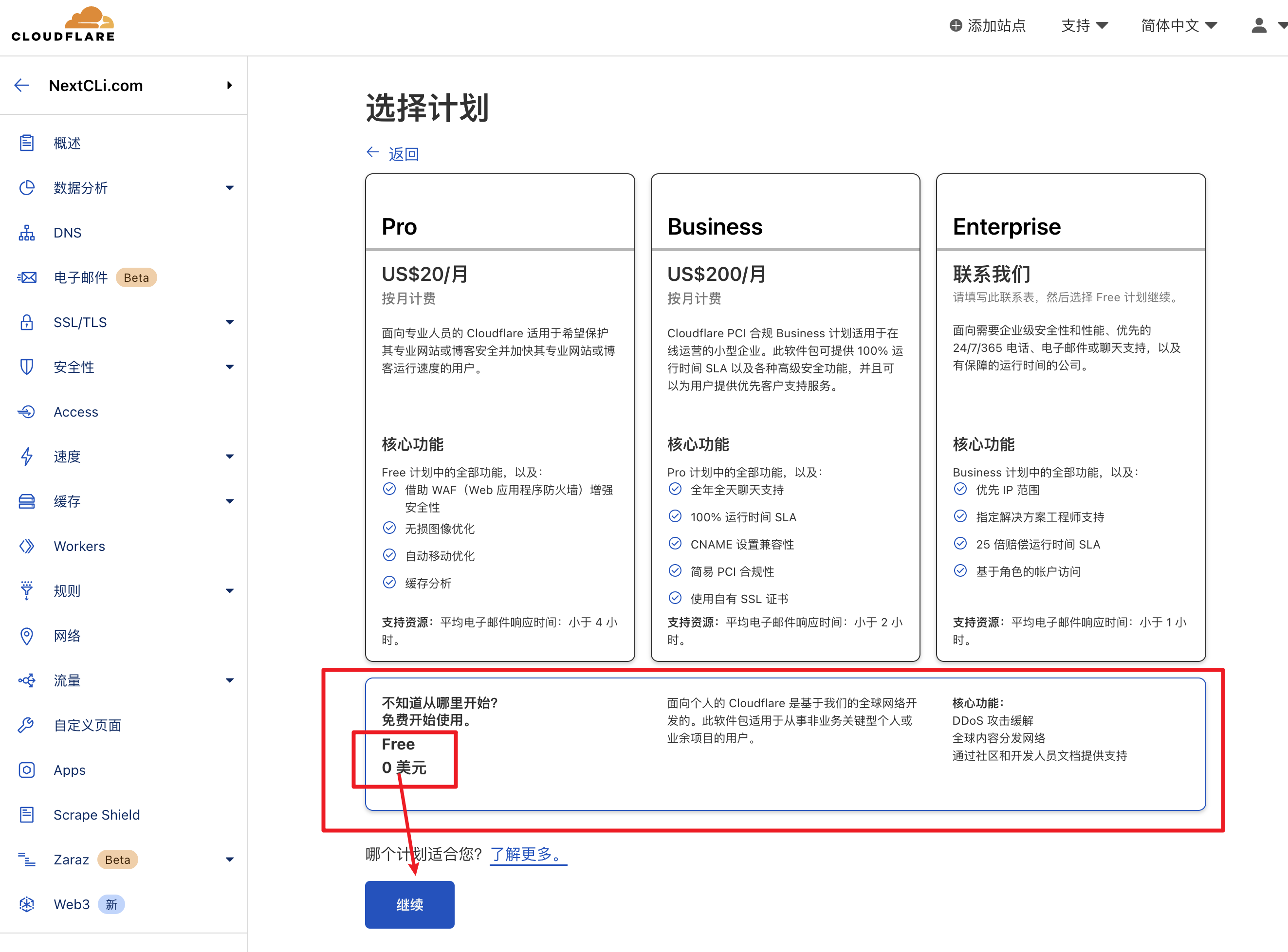Select the Business plan card
The width and height of the screenshot is (1288, 952).
pyautogui.click(x=785, y=417)
